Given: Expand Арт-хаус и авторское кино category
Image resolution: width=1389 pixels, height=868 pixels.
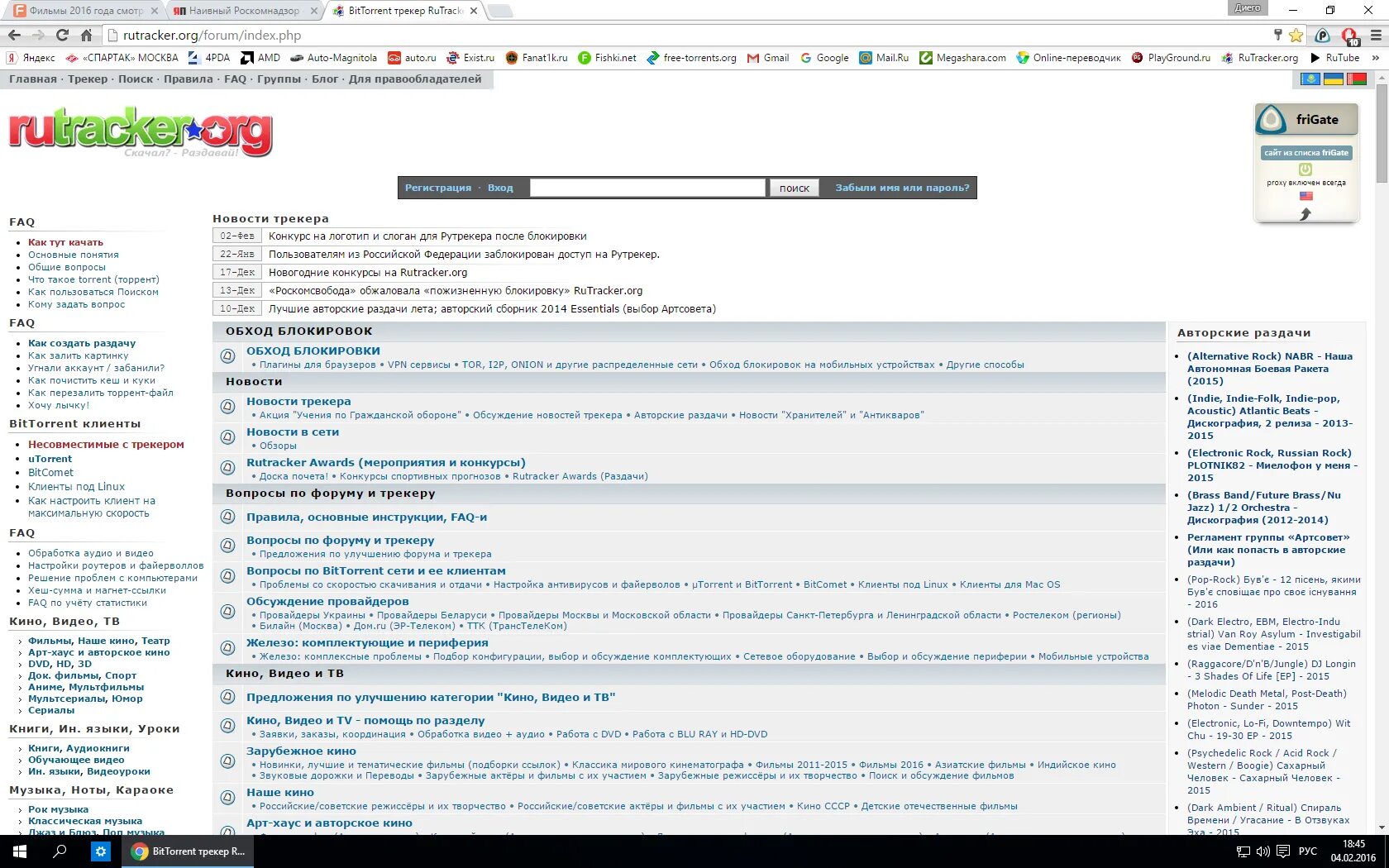Looking at the screenshot, I should point(99,652).
